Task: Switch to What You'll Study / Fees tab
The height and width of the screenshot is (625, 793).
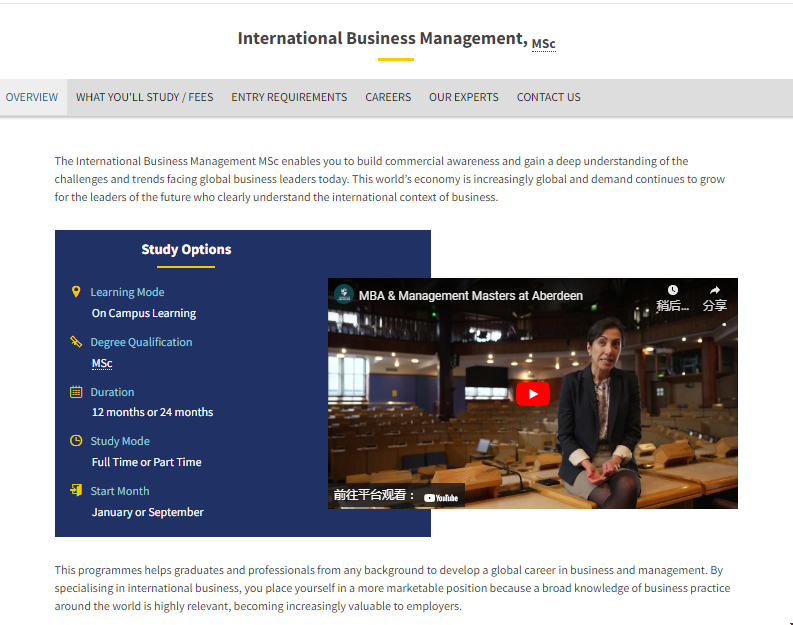Action: point(145,97)
